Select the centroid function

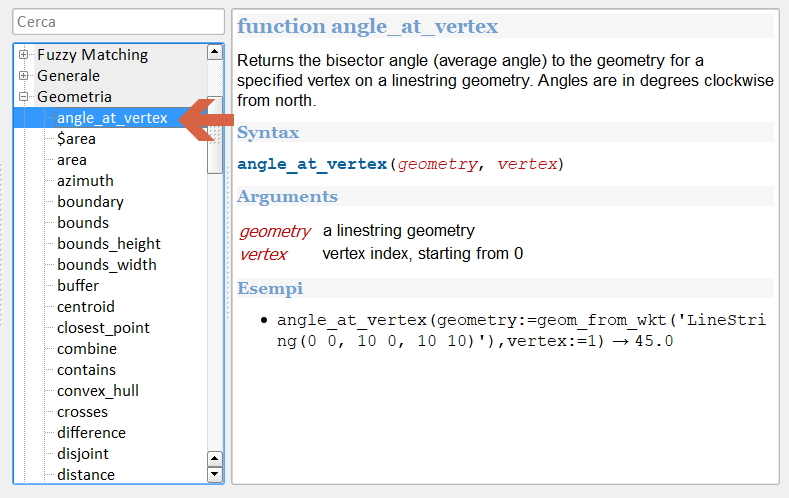(85, 307)
